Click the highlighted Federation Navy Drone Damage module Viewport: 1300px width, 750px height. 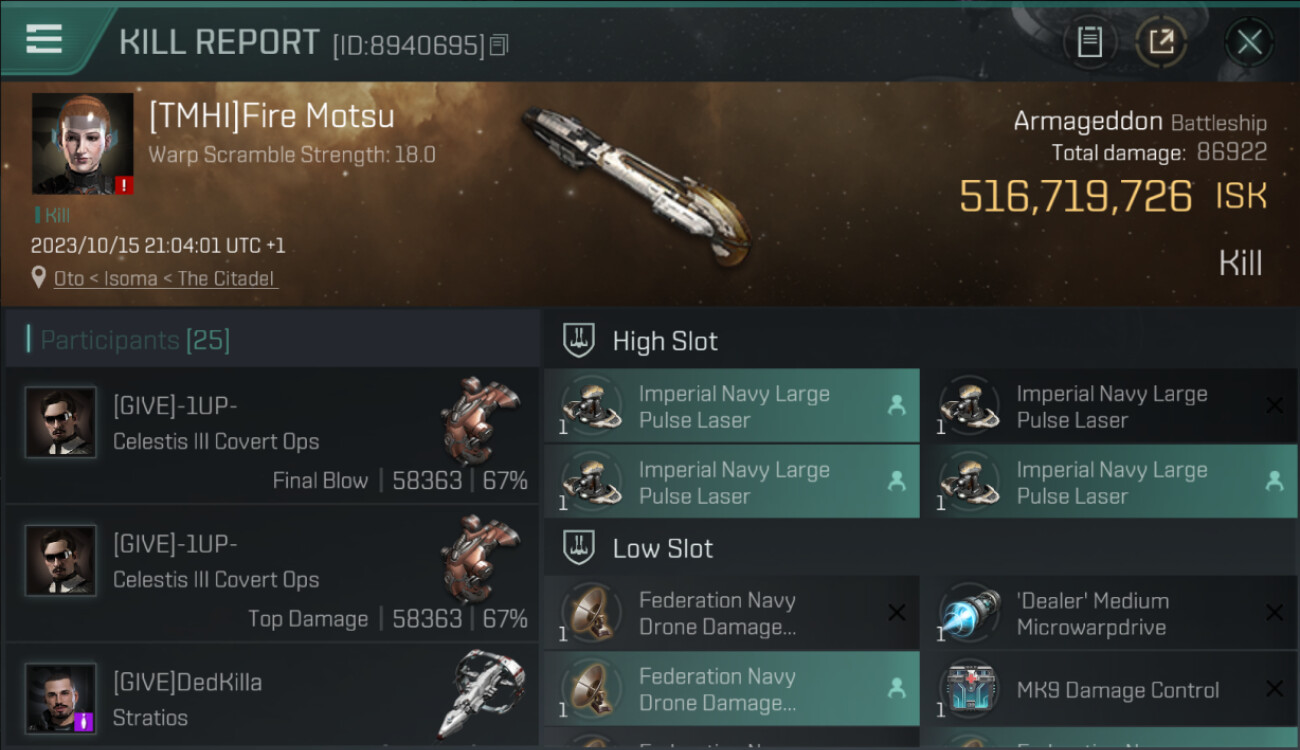tap(731, 689)
